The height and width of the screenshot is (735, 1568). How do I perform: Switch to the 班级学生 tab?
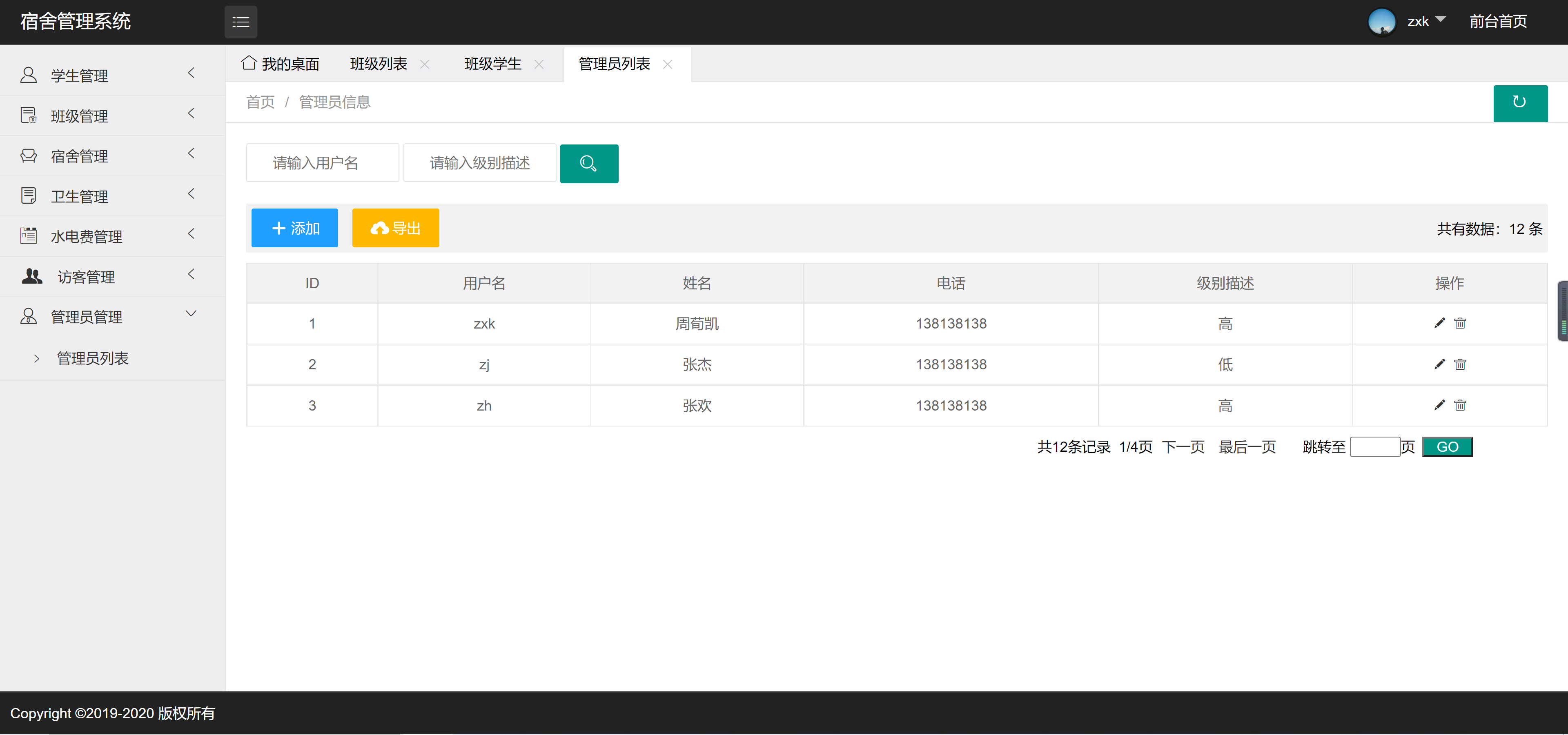492,63
